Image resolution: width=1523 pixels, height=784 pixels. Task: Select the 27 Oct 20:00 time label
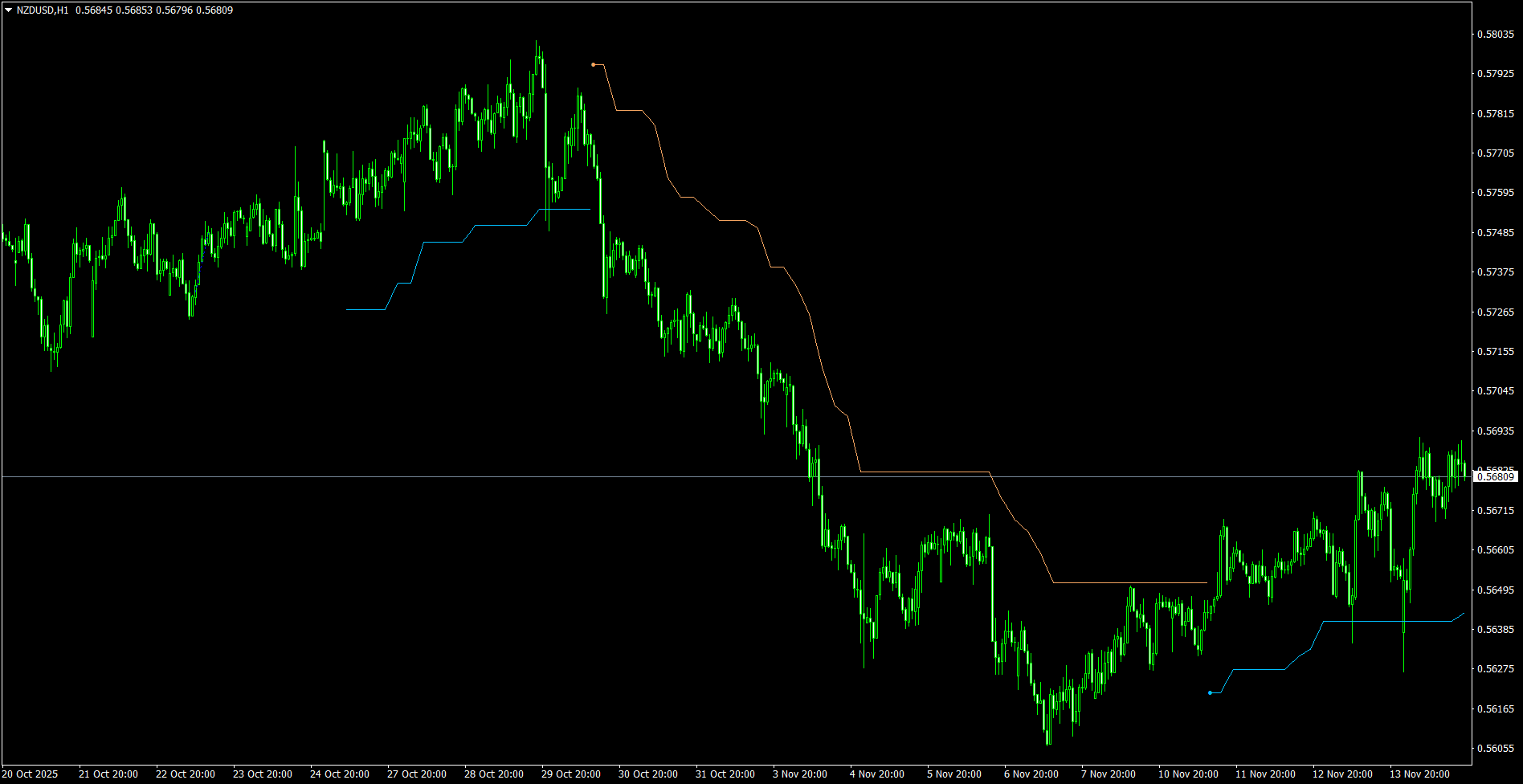coord(417,774)
